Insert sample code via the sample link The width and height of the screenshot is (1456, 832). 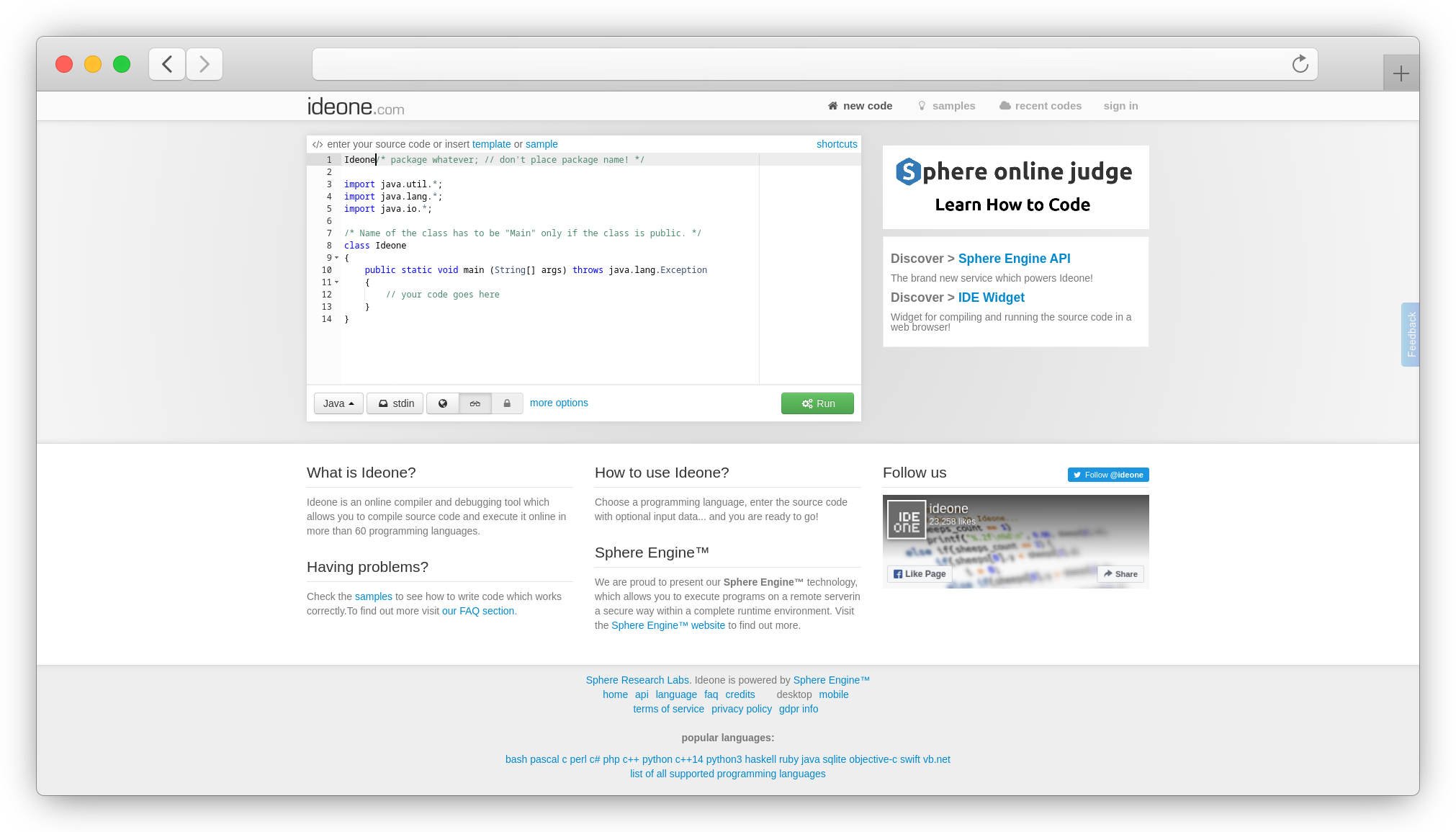click(x=541, y=144)
